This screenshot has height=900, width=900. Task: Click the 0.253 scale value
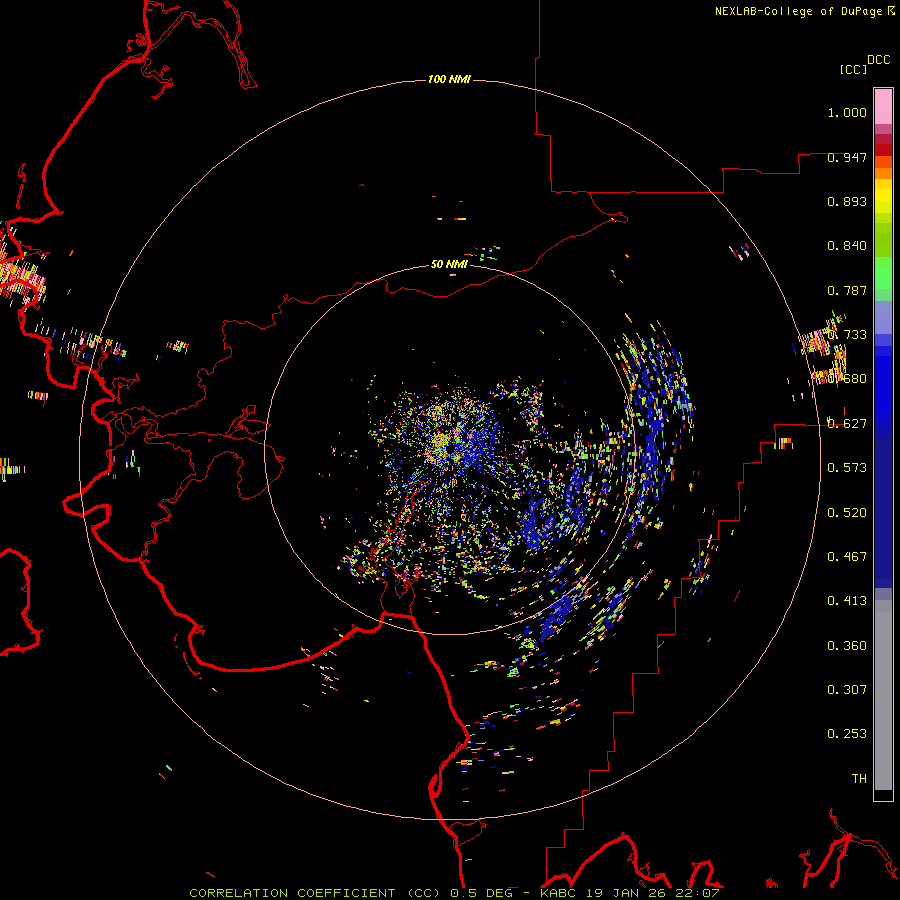tap(847, 734)
